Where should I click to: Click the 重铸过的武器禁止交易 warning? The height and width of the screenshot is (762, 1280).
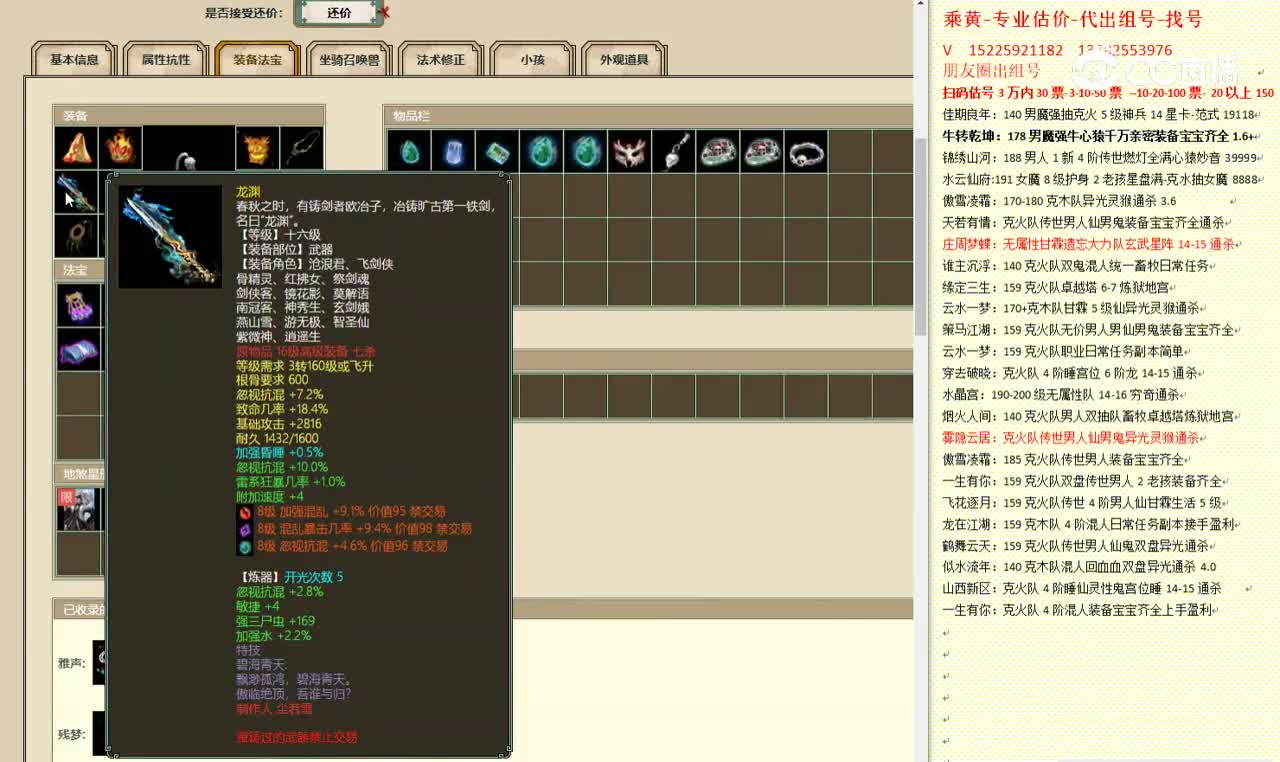click(x=296, y=737)
